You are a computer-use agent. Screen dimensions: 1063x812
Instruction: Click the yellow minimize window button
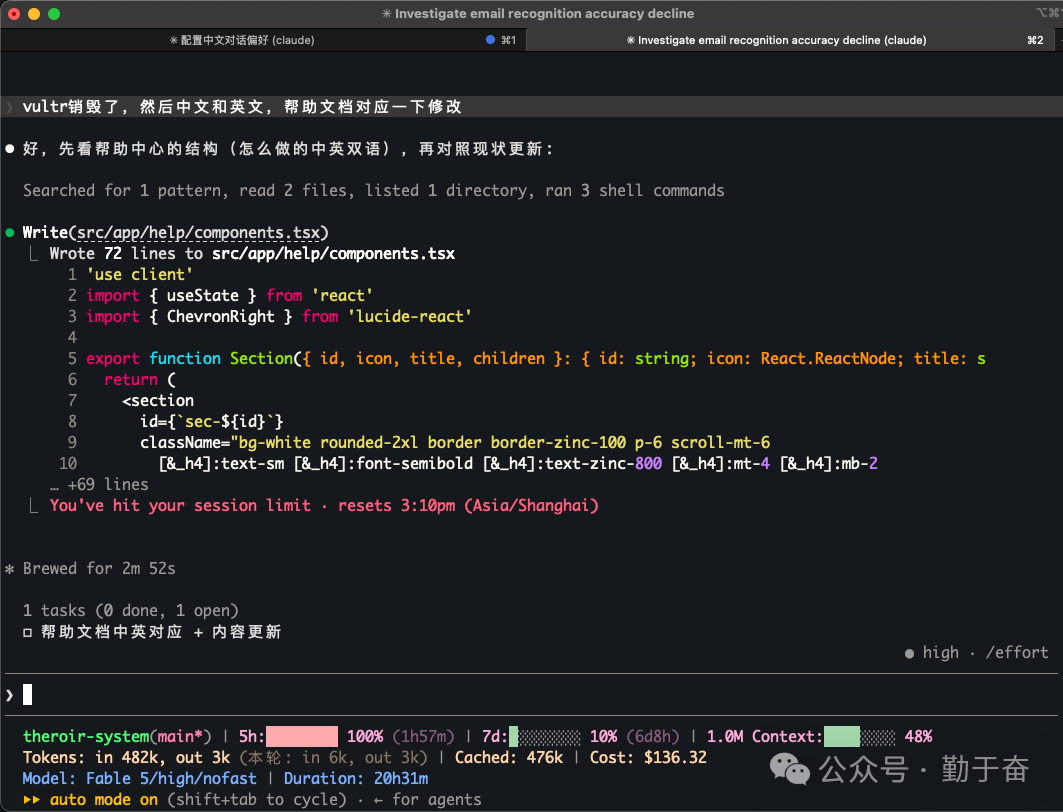(34, 14)
